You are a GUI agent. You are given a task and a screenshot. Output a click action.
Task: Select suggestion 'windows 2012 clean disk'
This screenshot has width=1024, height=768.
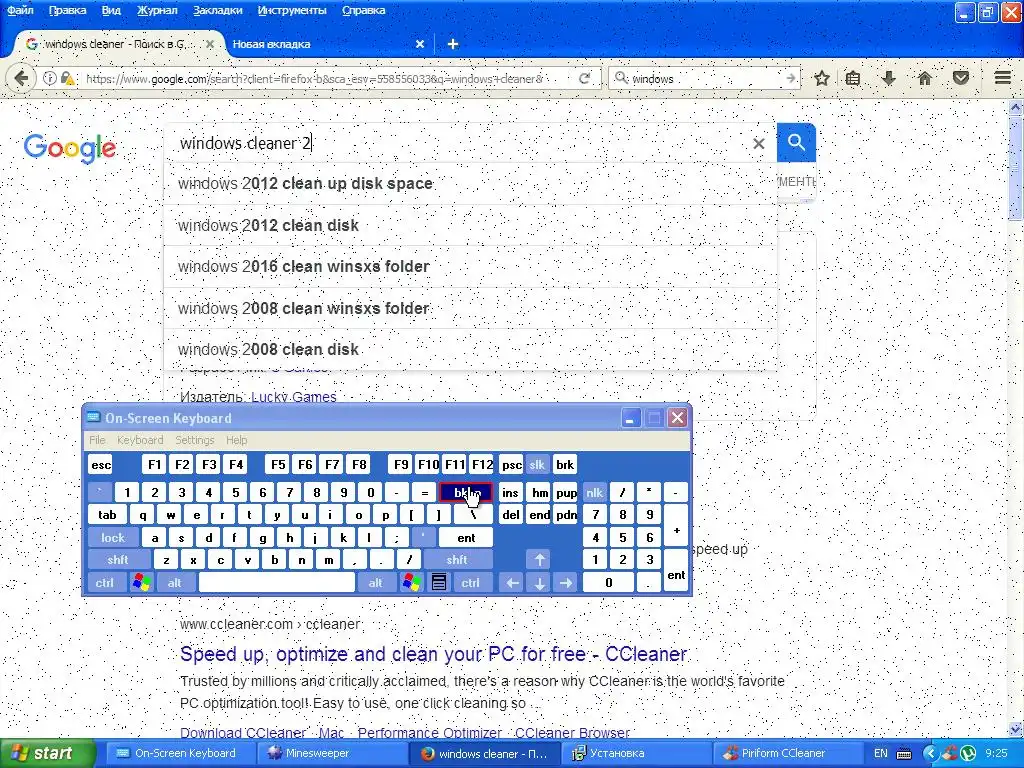470,225
